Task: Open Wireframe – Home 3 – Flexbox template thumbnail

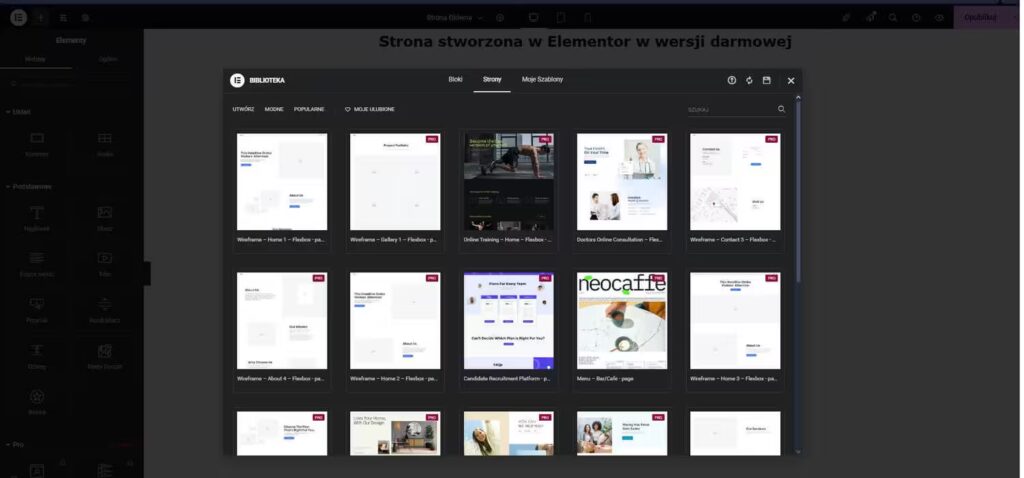Action: coord(735,321)
